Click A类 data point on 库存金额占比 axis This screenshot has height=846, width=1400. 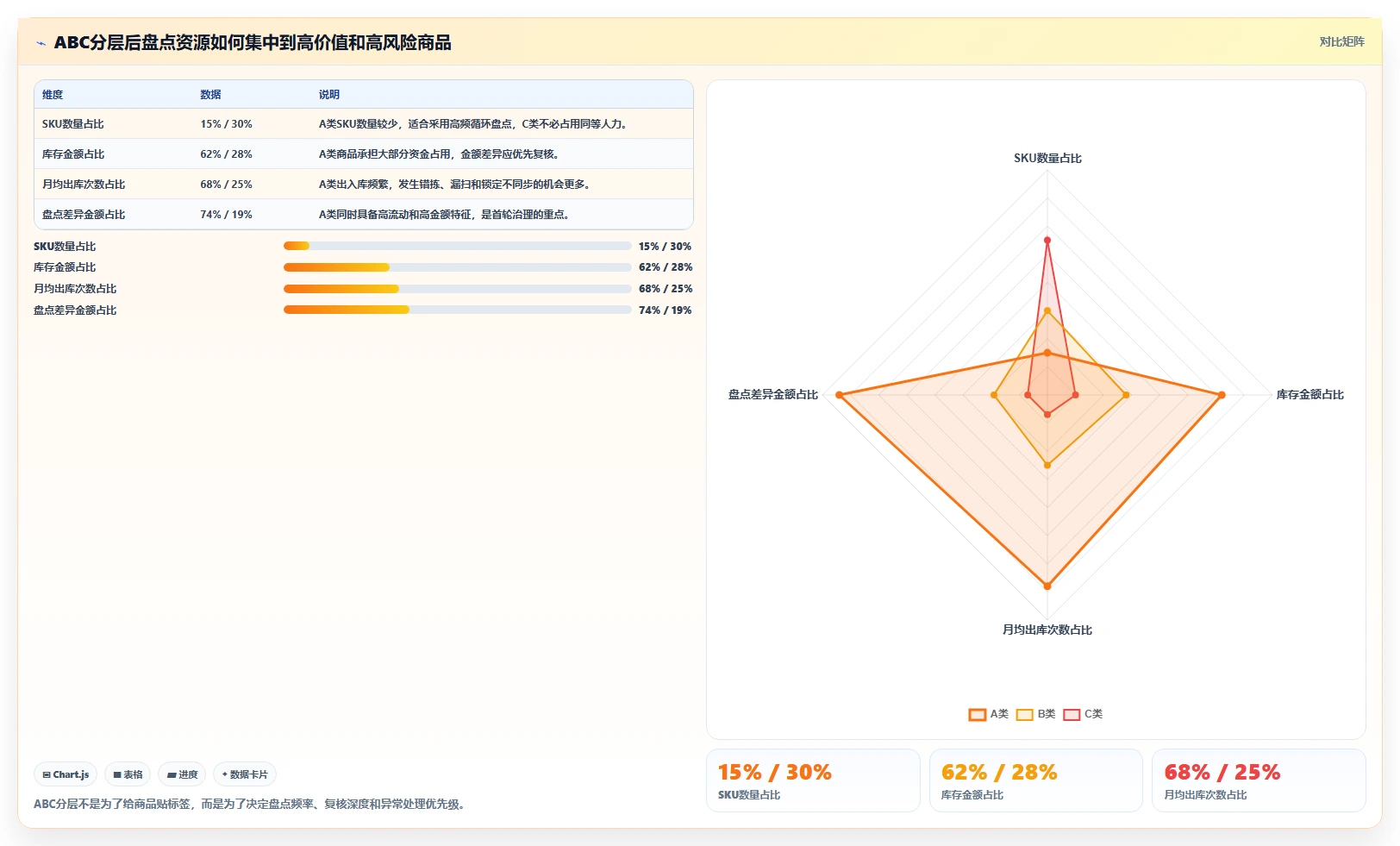pos(1222,395)
